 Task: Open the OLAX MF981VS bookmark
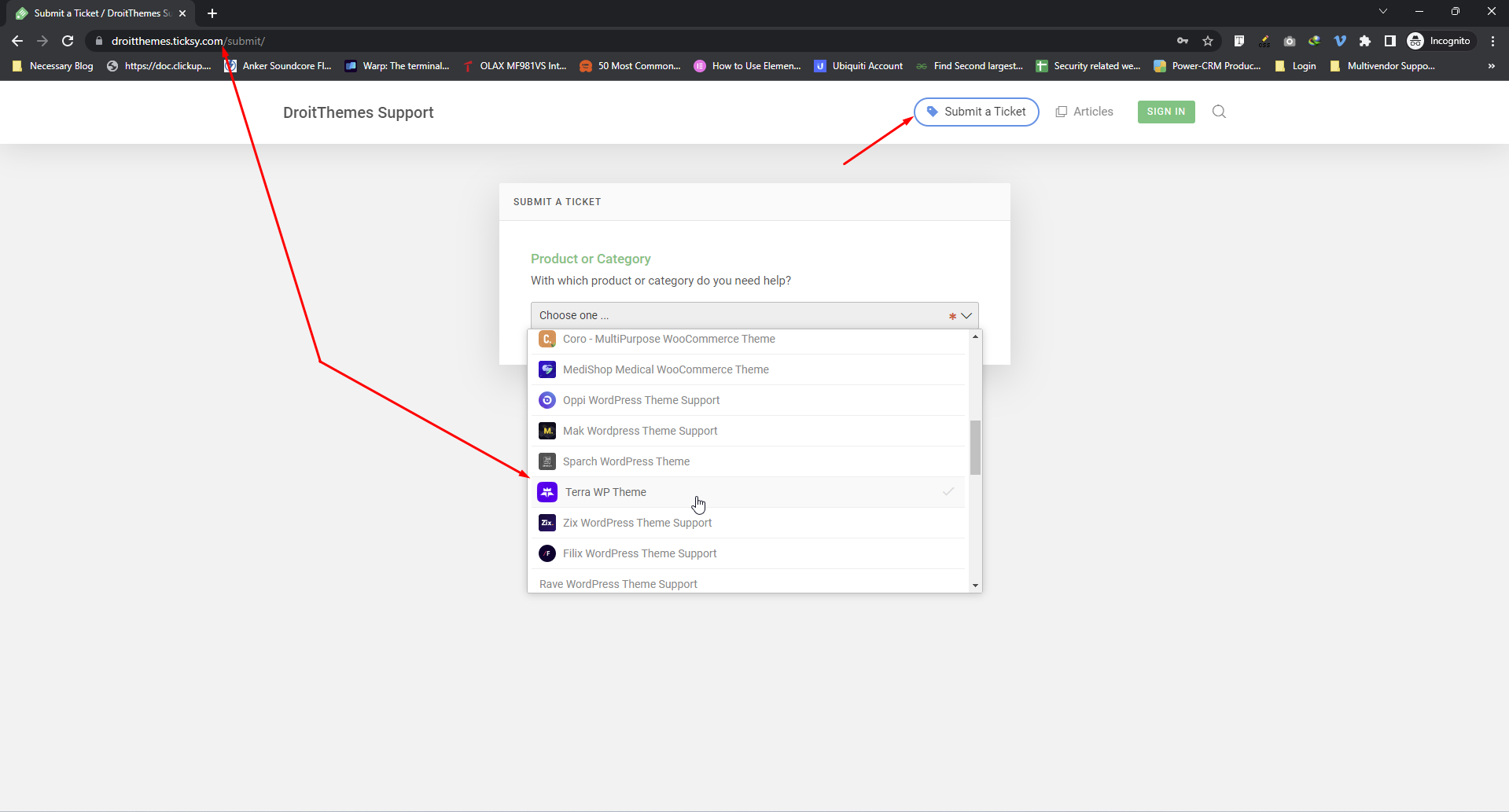click(x=515, y=66)
